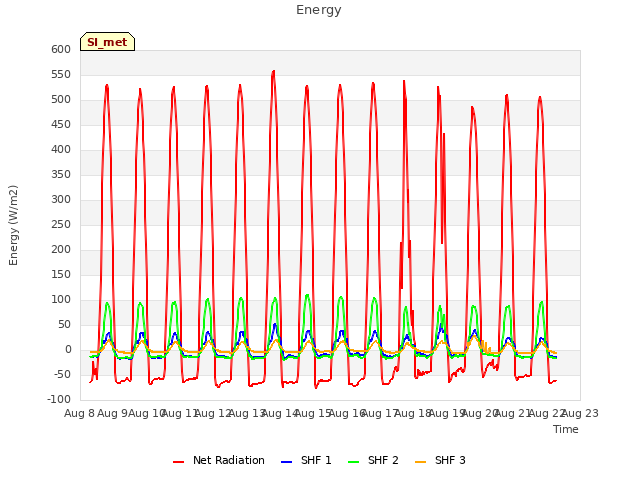640x480 pixels.
Task: Click the Net Radiation legend entry
Action: (218, 460)
